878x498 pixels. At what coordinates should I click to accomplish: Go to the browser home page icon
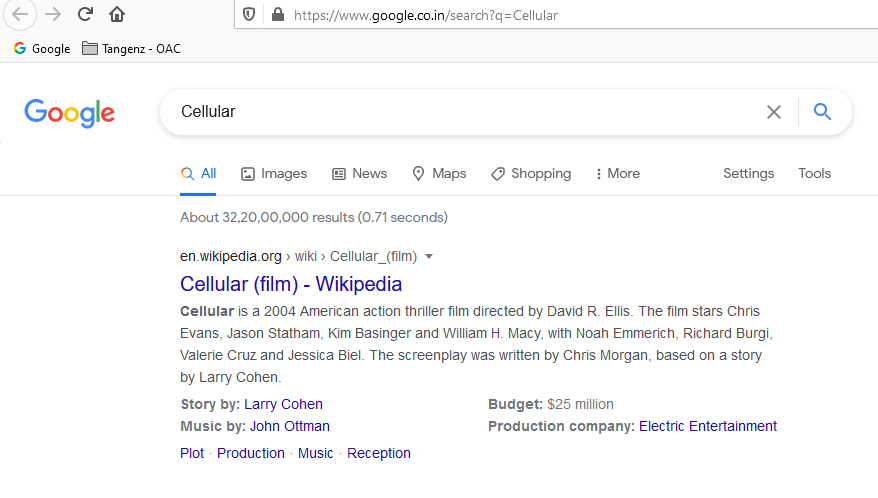click(117, 14)
